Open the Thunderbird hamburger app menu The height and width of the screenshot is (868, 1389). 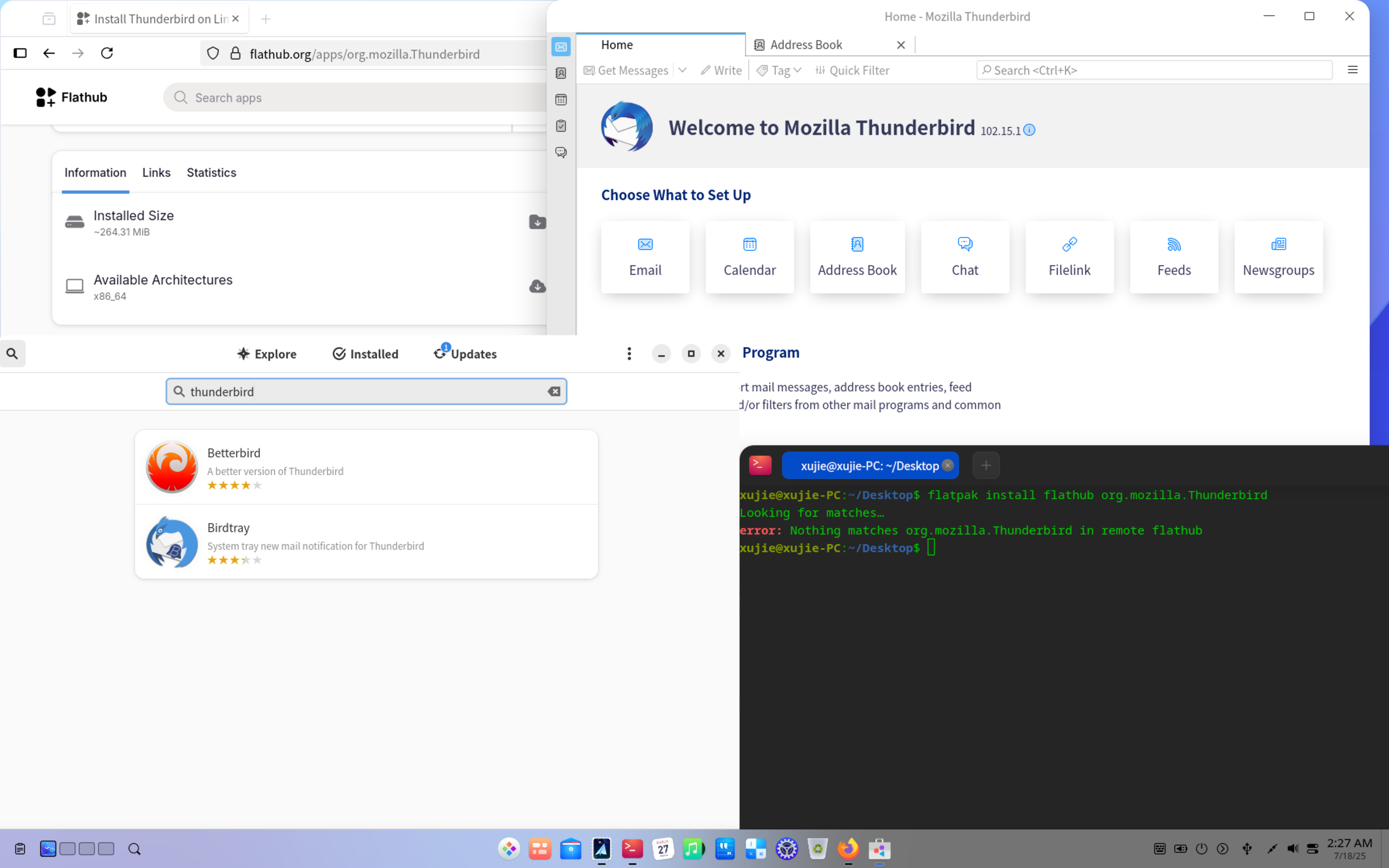[1352, 70]
